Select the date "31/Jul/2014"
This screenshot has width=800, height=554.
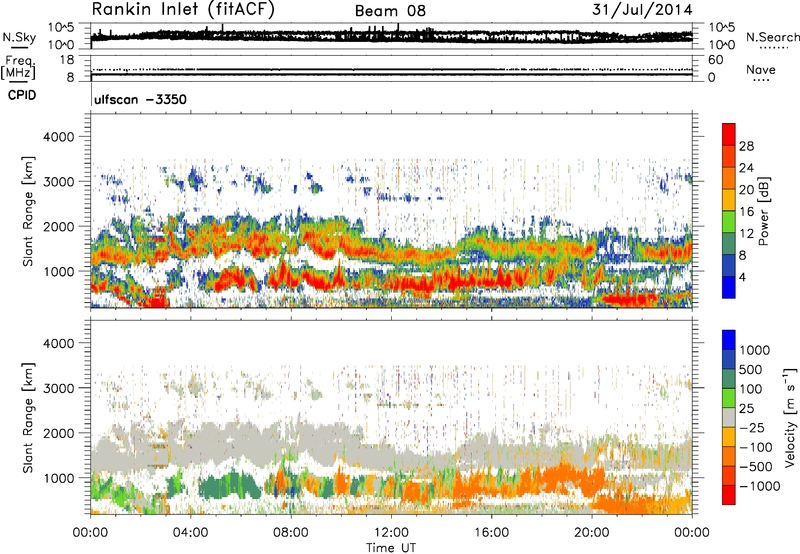coord(642,10)
